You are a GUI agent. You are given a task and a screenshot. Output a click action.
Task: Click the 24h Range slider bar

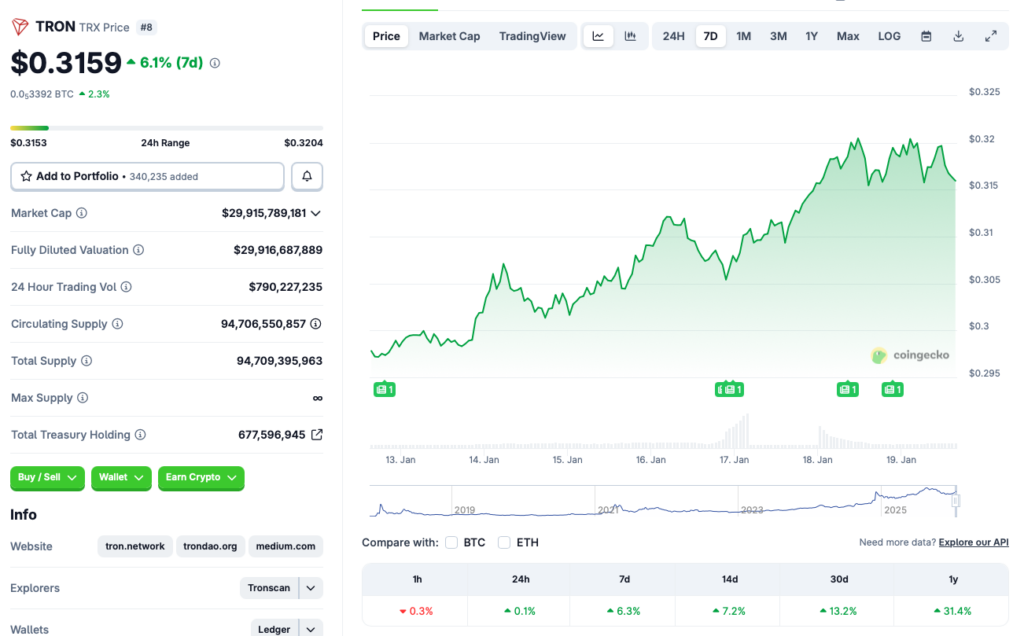[x=166, y=128]
